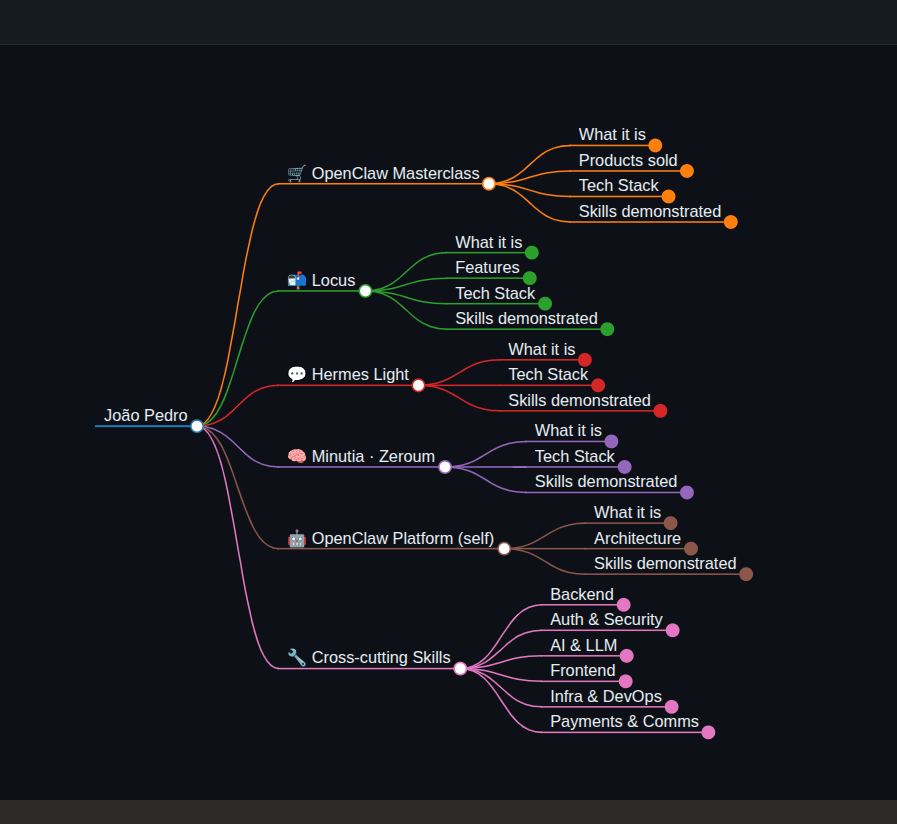The width and height of the screenshot is (897, 824).
Task: Expand orange dot after Masterclass 'Skills demonstrated'
Action: (x=731, y=222)
